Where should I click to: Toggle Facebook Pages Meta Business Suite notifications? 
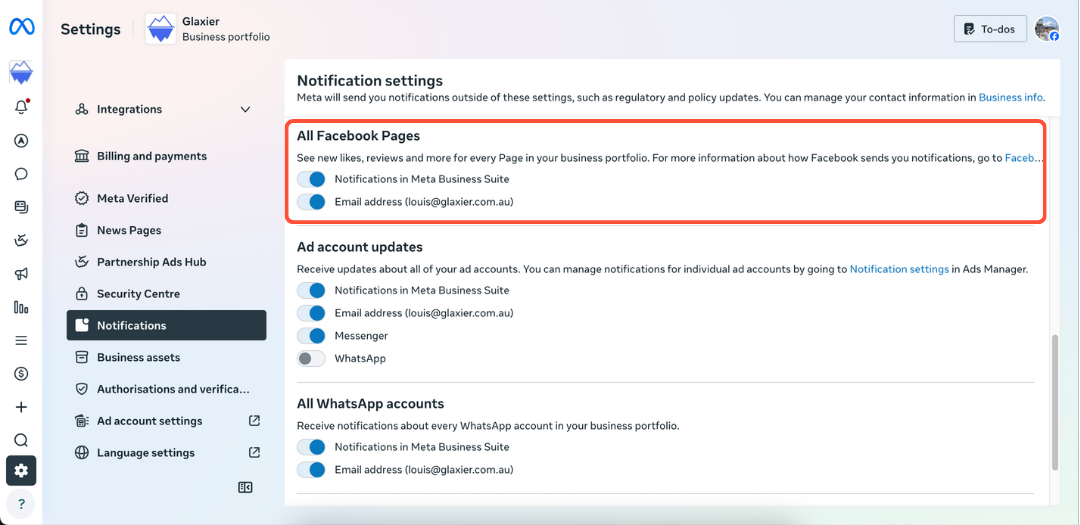[311, 179]
